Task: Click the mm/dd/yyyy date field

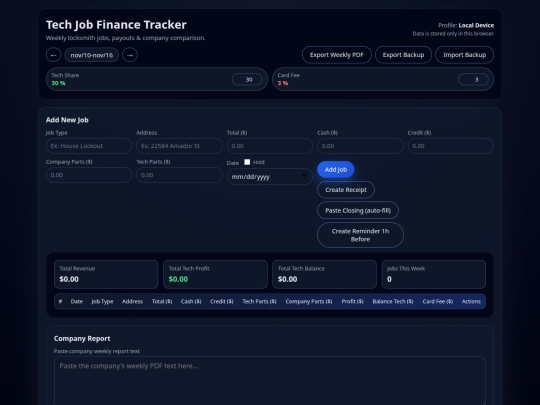Action: click(270, 176)
